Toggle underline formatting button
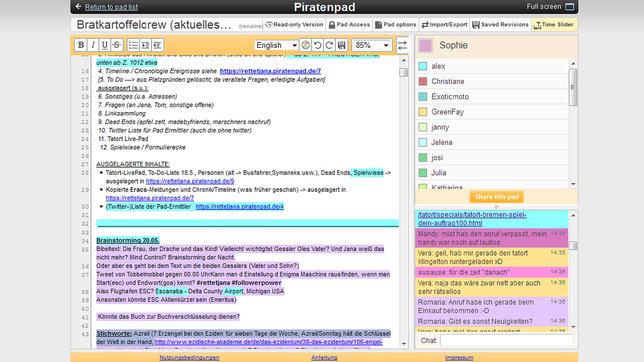This screenshot has width=644, height=362. pos(105,45)
